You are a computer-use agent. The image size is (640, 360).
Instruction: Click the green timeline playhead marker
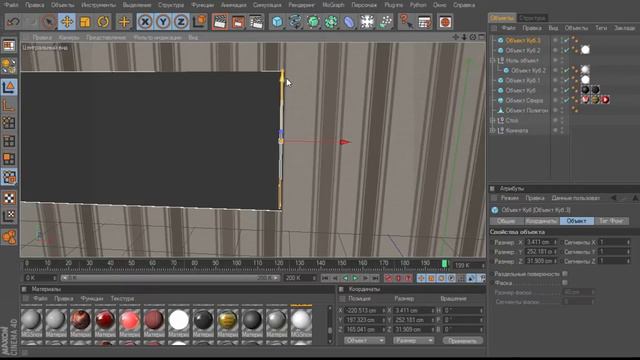444,264
